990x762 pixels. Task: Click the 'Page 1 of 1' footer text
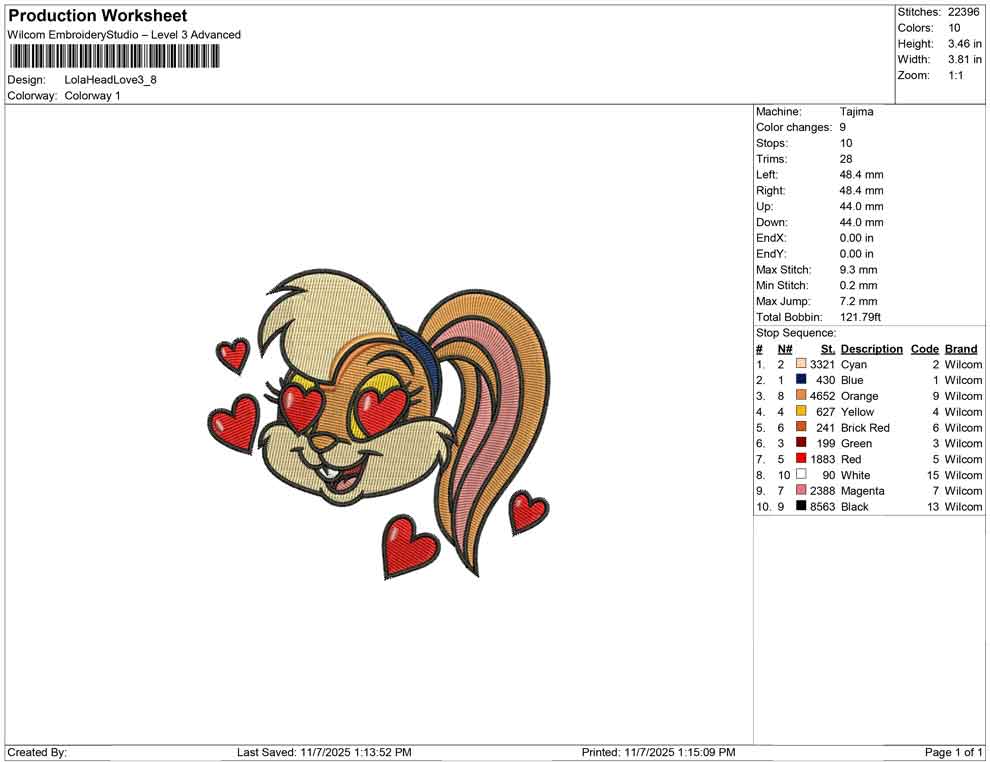coord(953,752)
